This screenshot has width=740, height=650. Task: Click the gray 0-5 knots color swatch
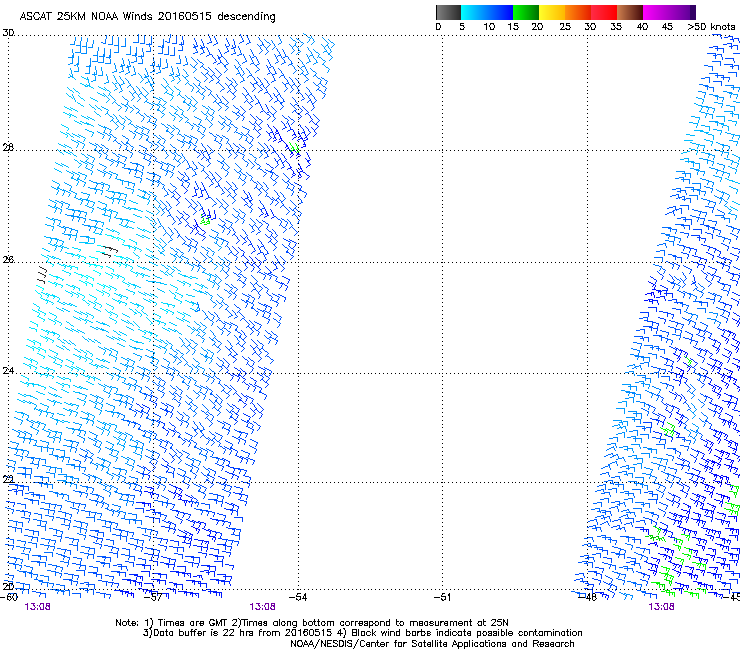448,12
